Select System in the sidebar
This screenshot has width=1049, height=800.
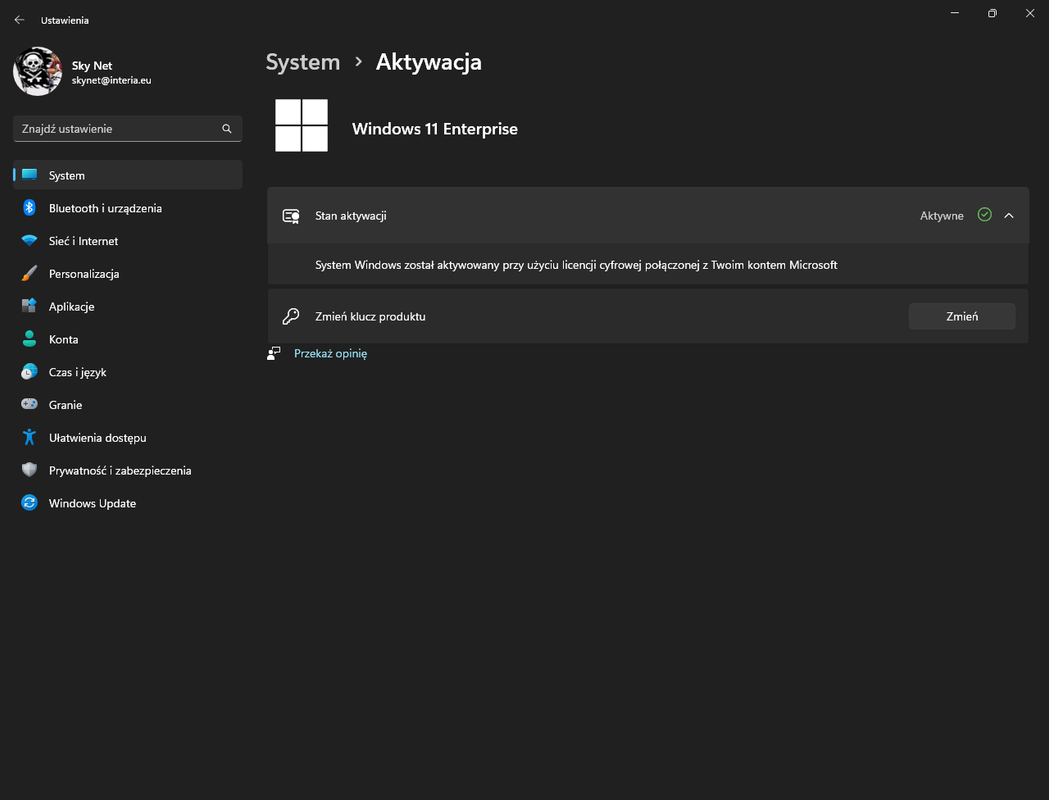click(127, 175)
